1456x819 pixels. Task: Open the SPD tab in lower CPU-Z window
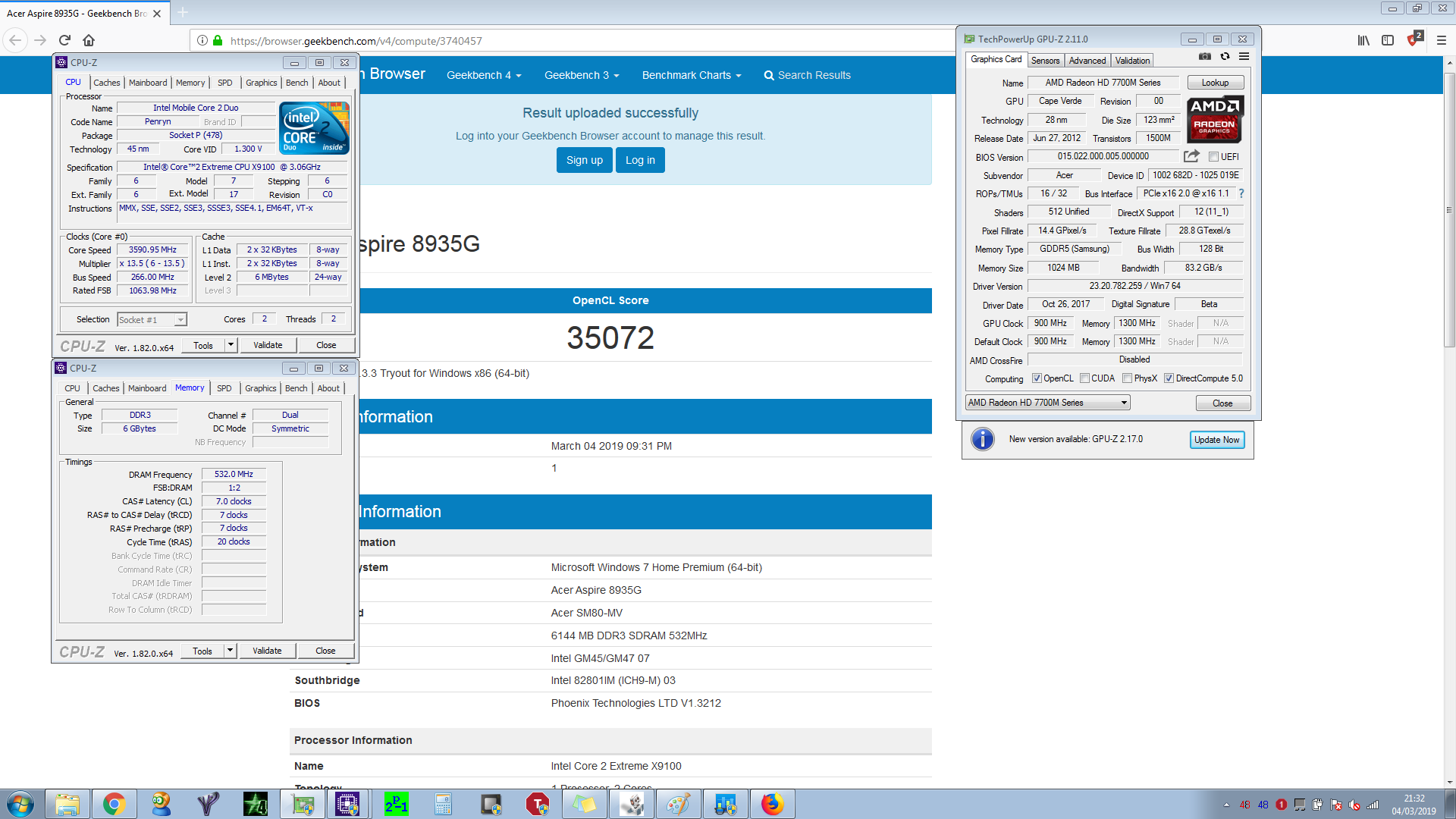224,388
